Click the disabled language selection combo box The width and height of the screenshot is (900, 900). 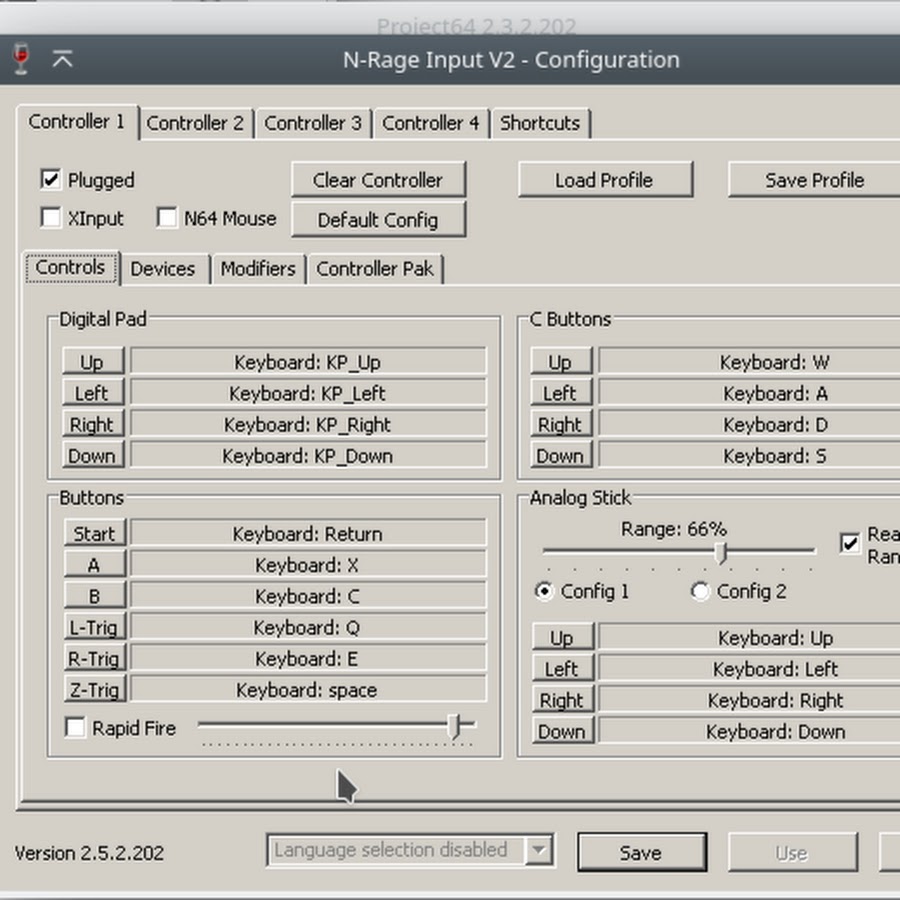pyautogui.click(x=410, y=850)
